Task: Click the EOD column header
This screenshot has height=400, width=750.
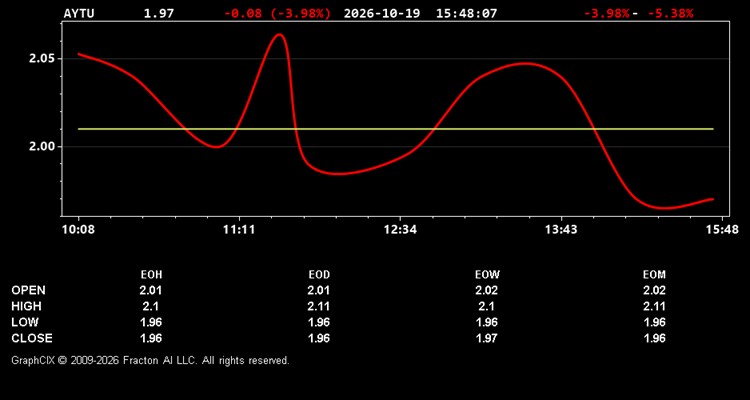Action: tap(319, 275)
